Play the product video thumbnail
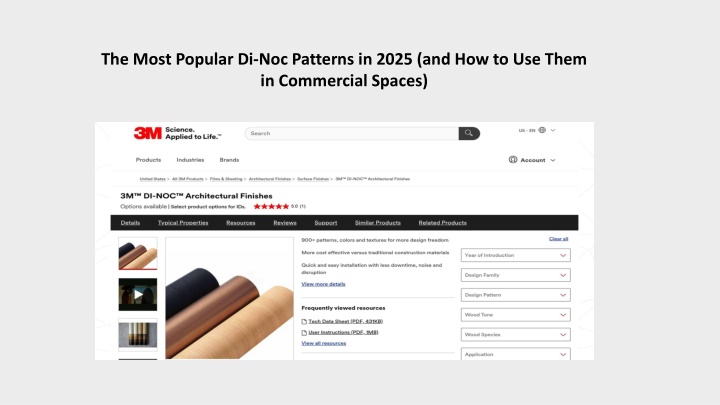The width and height of the screenshot is (720, 405). coord(138,294)
